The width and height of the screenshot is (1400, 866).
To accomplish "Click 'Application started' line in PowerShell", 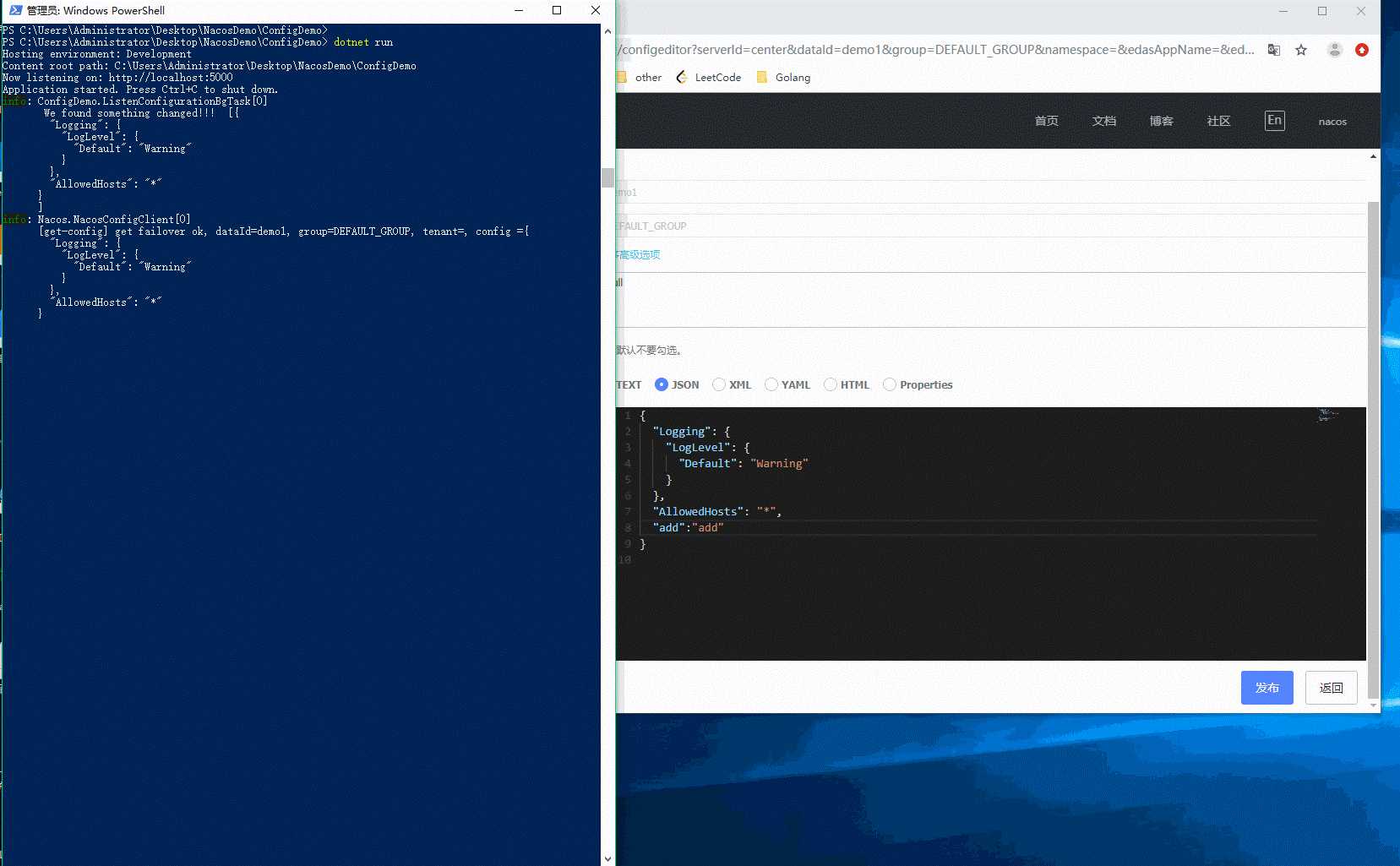I will point(140,90).
